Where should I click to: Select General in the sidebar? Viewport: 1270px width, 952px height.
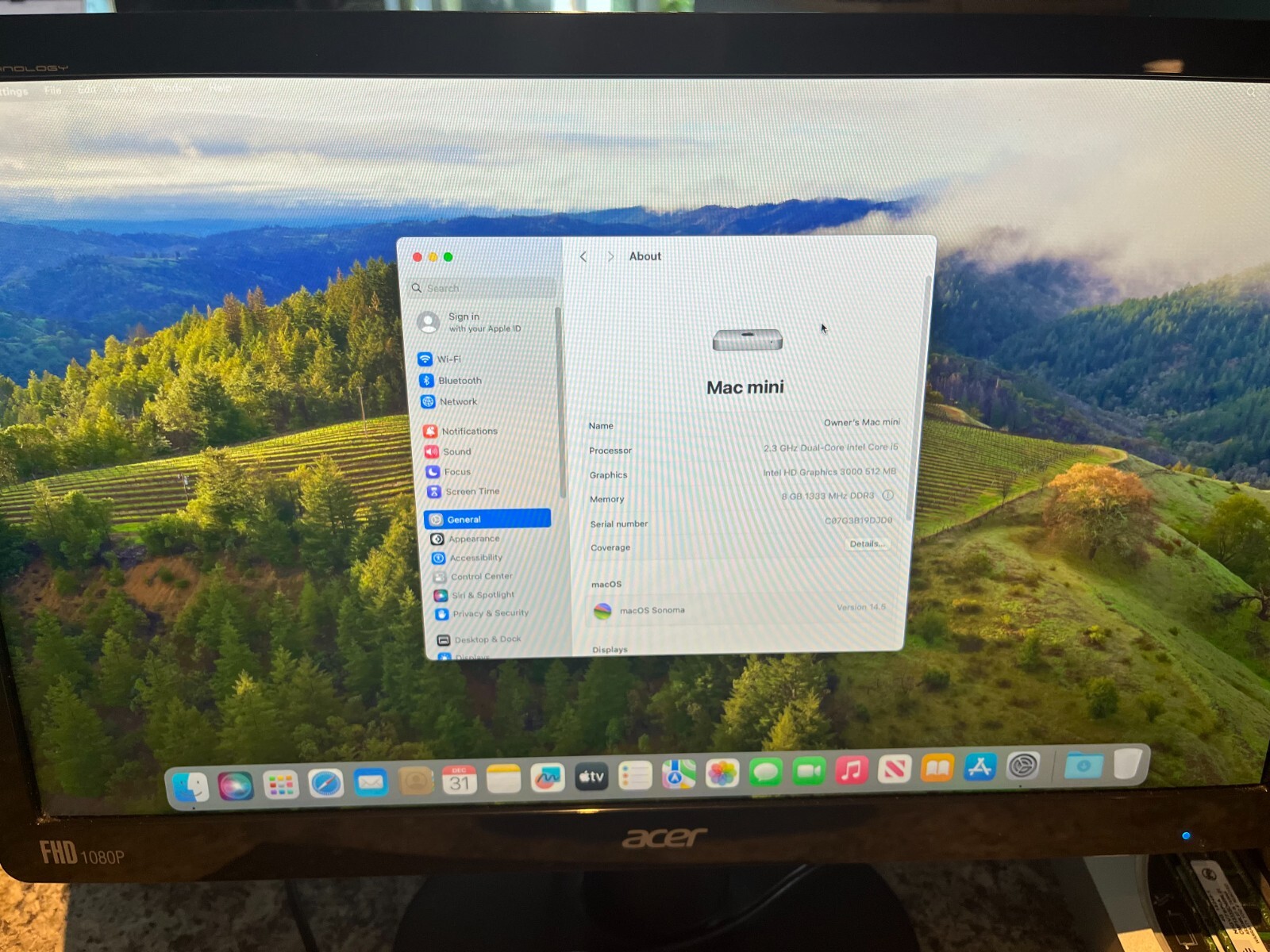click(x=487, y=519)
